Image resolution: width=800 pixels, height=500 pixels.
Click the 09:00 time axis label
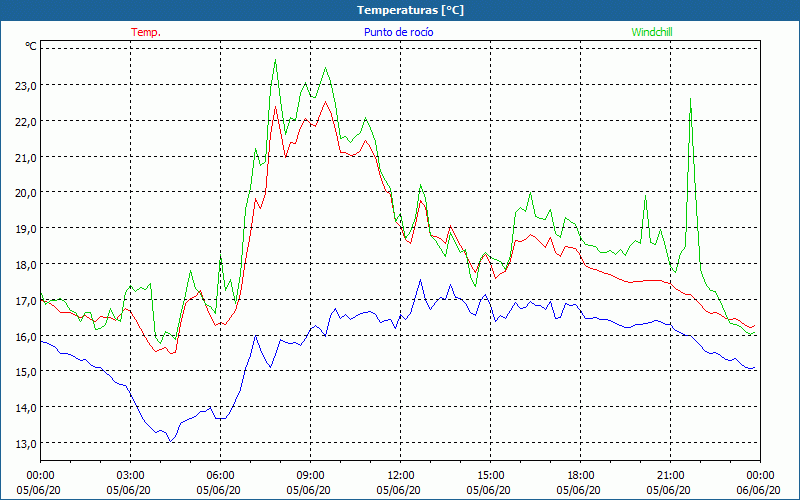click(311, 476)
